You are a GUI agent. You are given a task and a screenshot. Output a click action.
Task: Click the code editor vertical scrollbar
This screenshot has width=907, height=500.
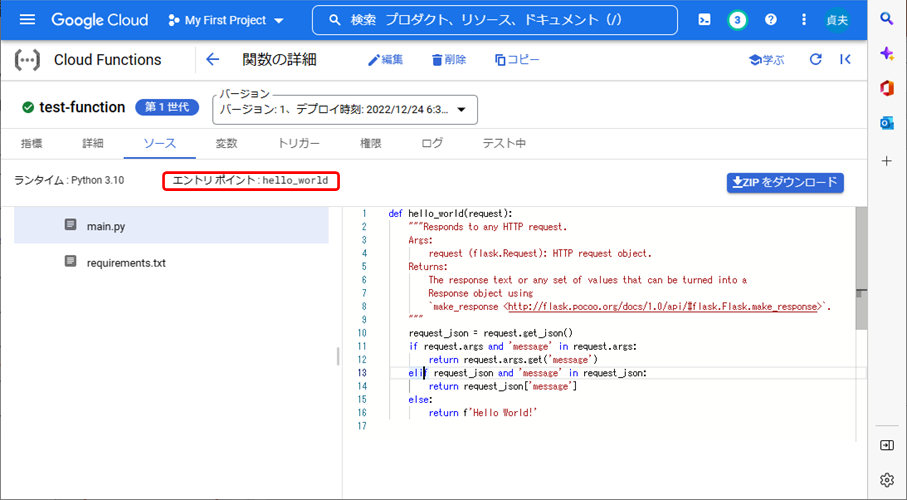861,270
